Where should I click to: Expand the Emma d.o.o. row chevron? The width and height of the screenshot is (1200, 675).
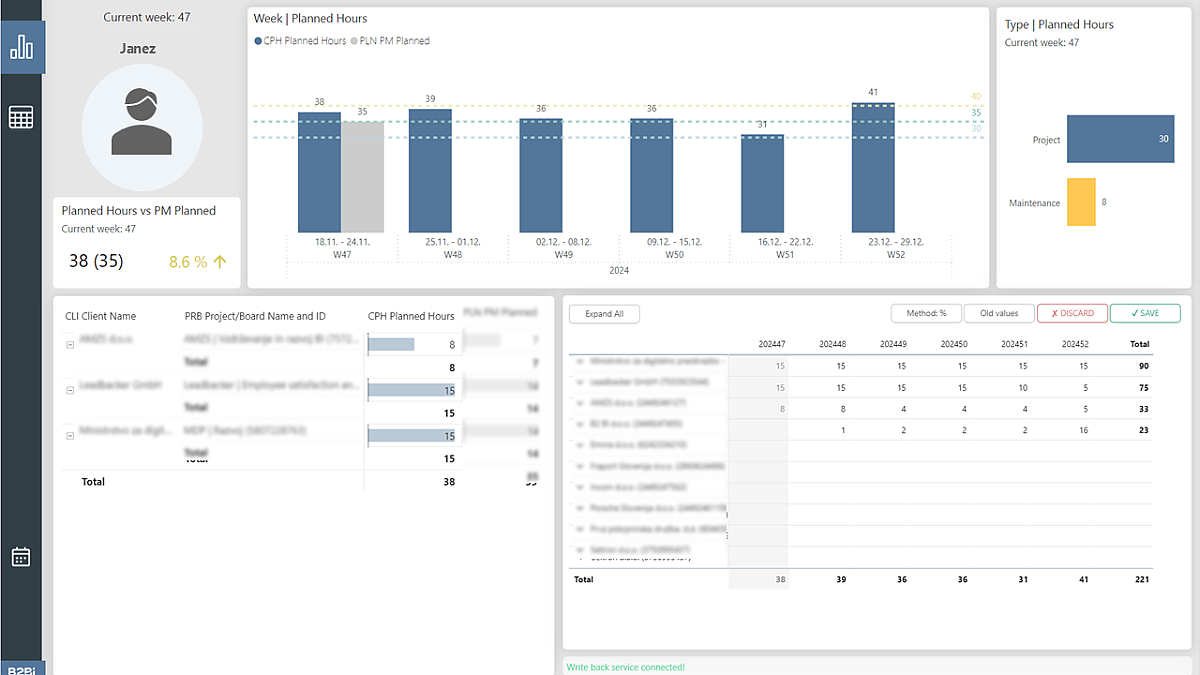point(581,447)
